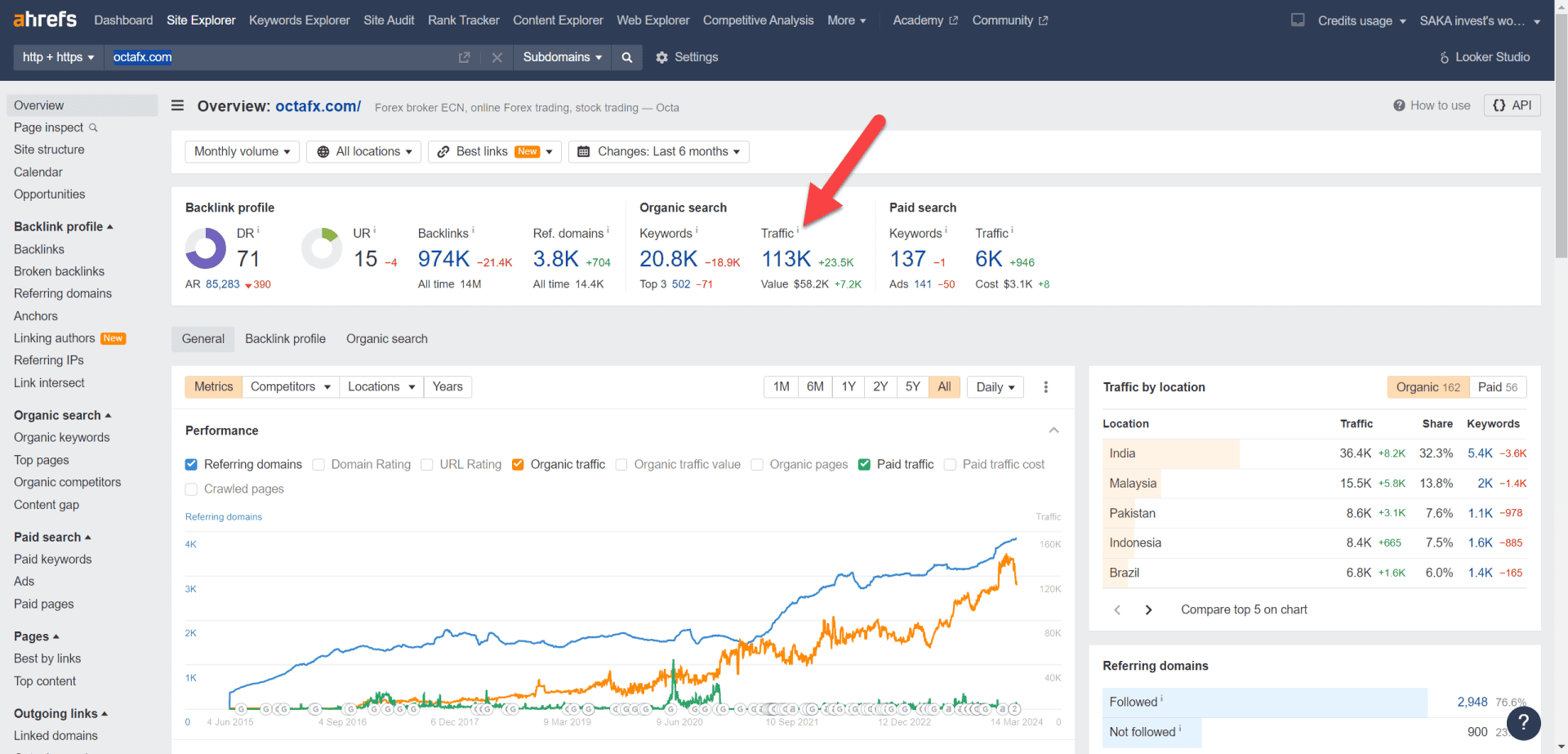Open Changes: Last 6 months dropdown
This screenshot has height=754, width=1568.
tap(659, 152)
